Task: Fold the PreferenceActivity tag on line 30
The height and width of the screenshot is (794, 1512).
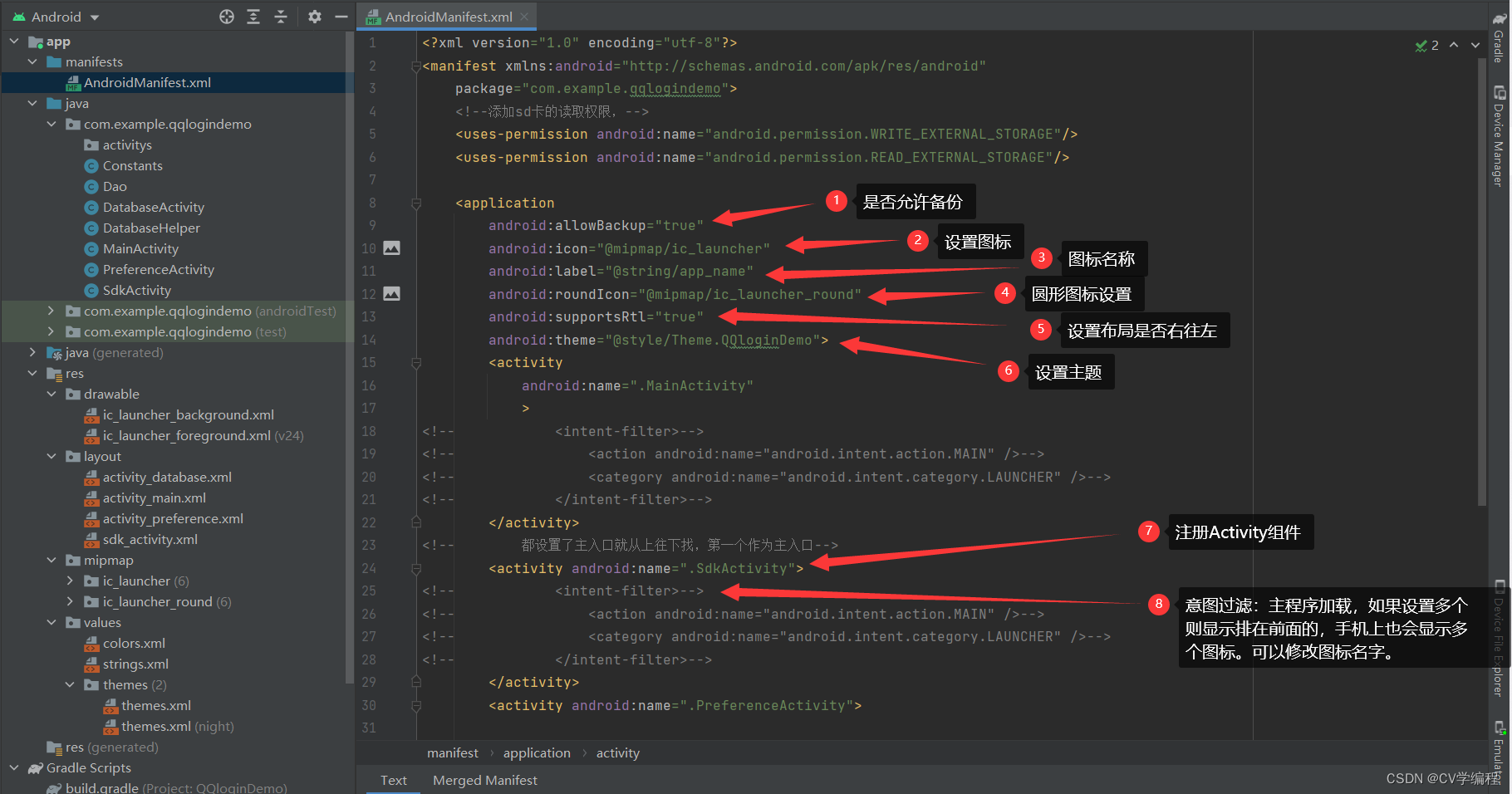Action: coord(416,705)
